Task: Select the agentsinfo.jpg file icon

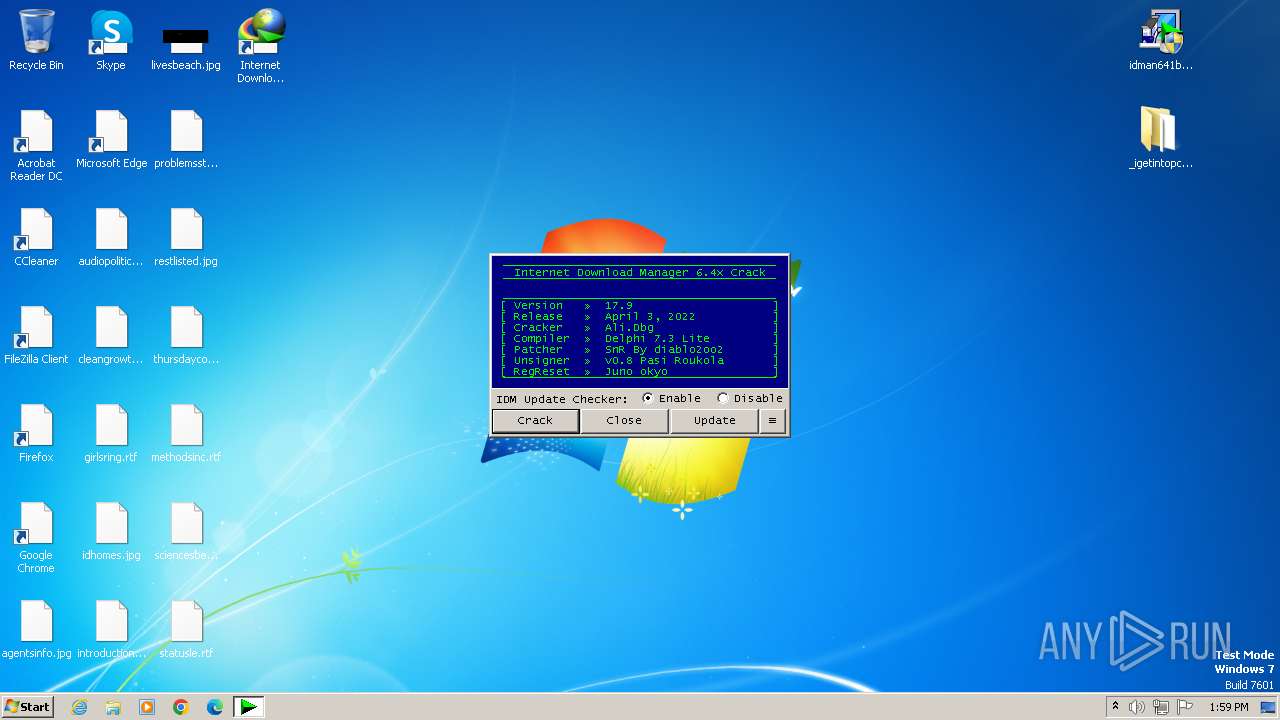Action: click(36, 630)
